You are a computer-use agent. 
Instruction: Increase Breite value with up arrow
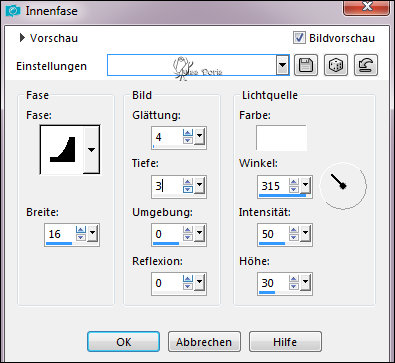click(x=81, y=229)
